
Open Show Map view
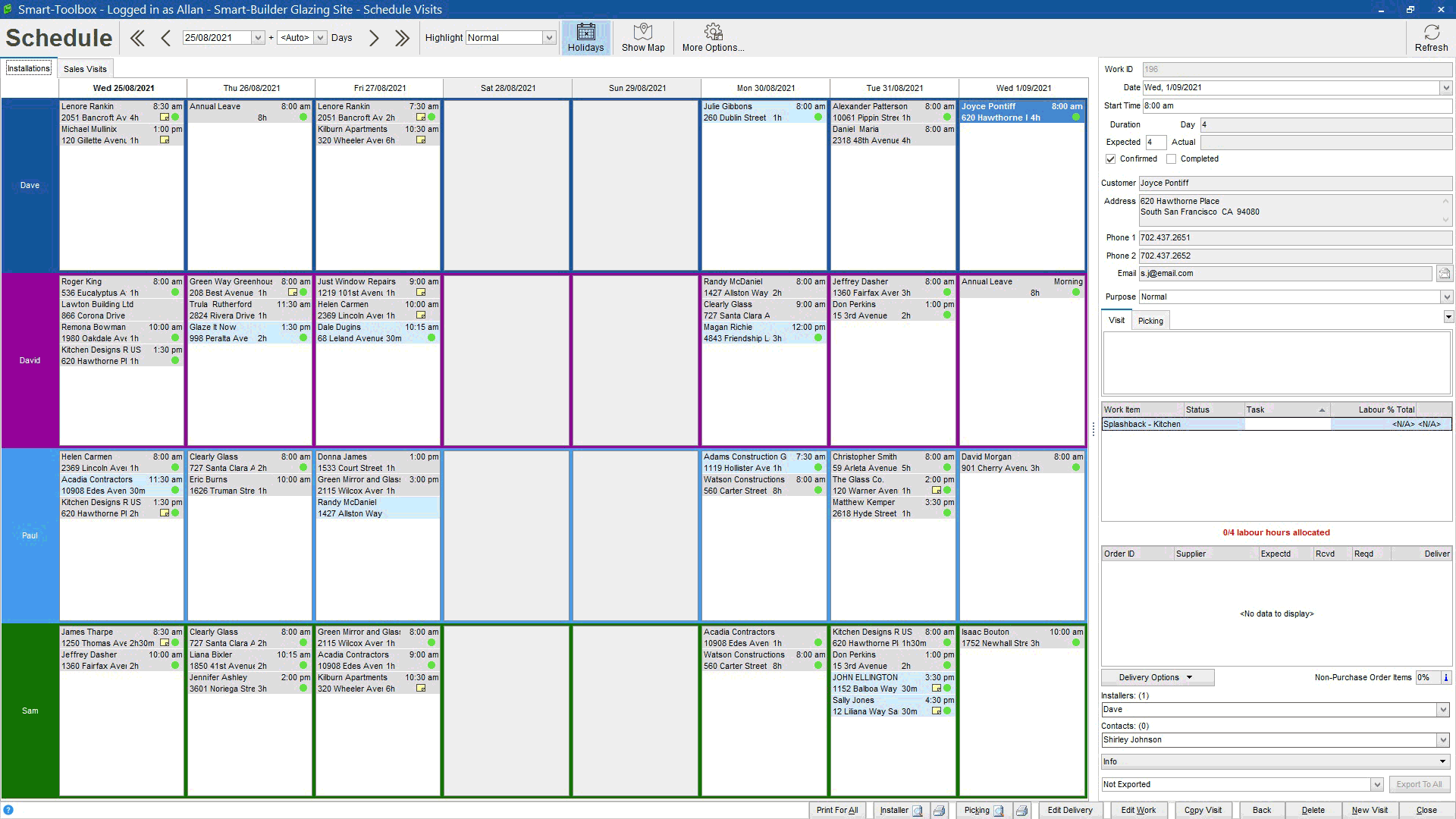click(642, 37)
